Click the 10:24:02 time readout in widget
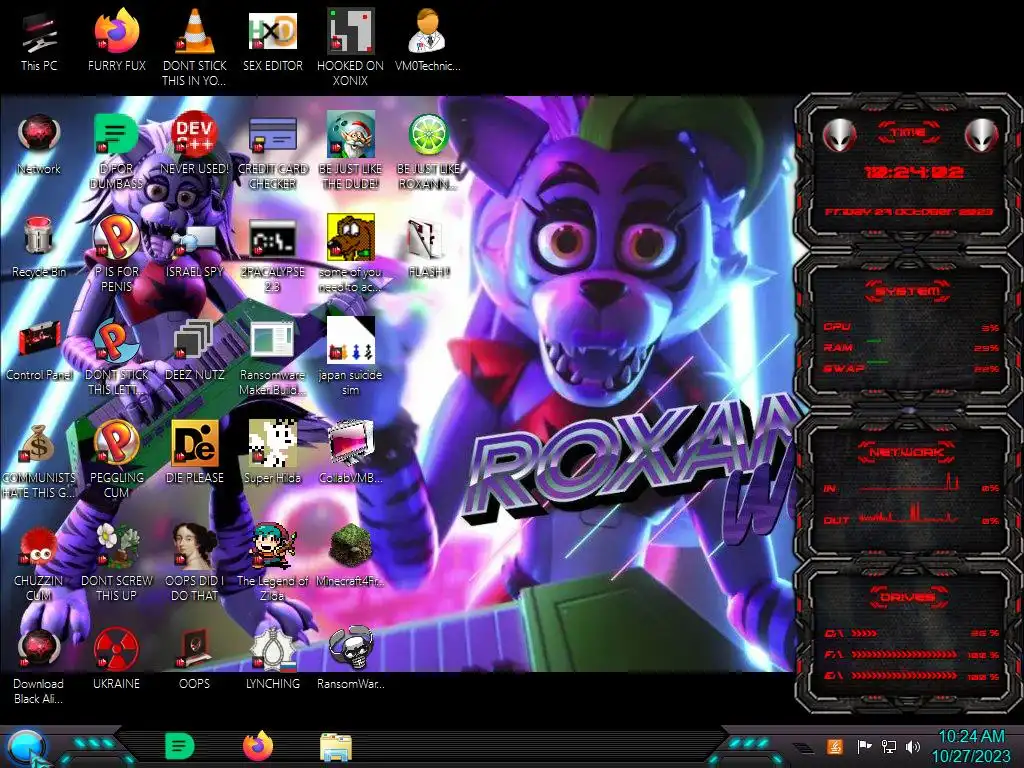 point(913,172)
